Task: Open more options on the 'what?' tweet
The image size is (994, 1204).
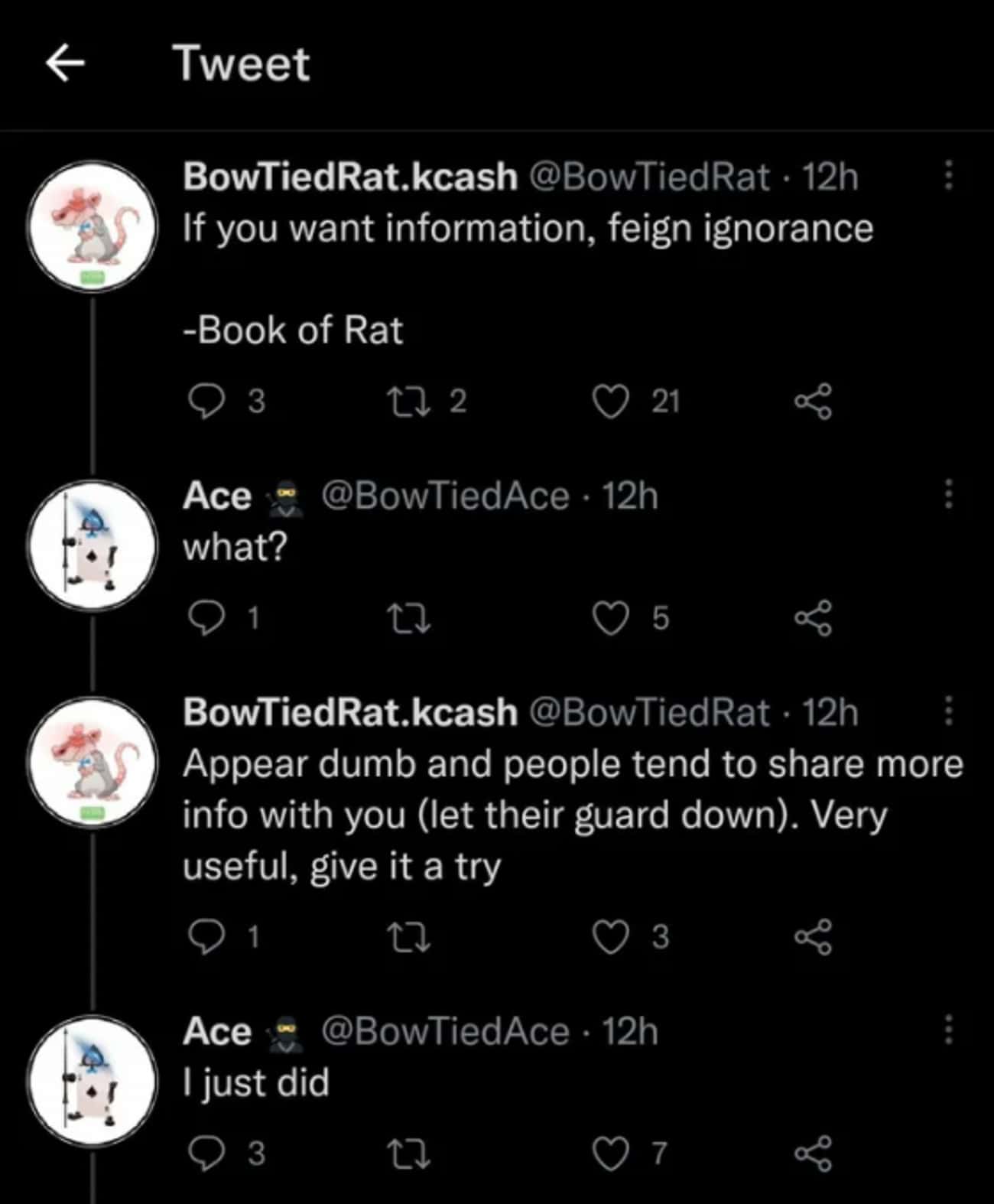Action: tap(948, 494)
